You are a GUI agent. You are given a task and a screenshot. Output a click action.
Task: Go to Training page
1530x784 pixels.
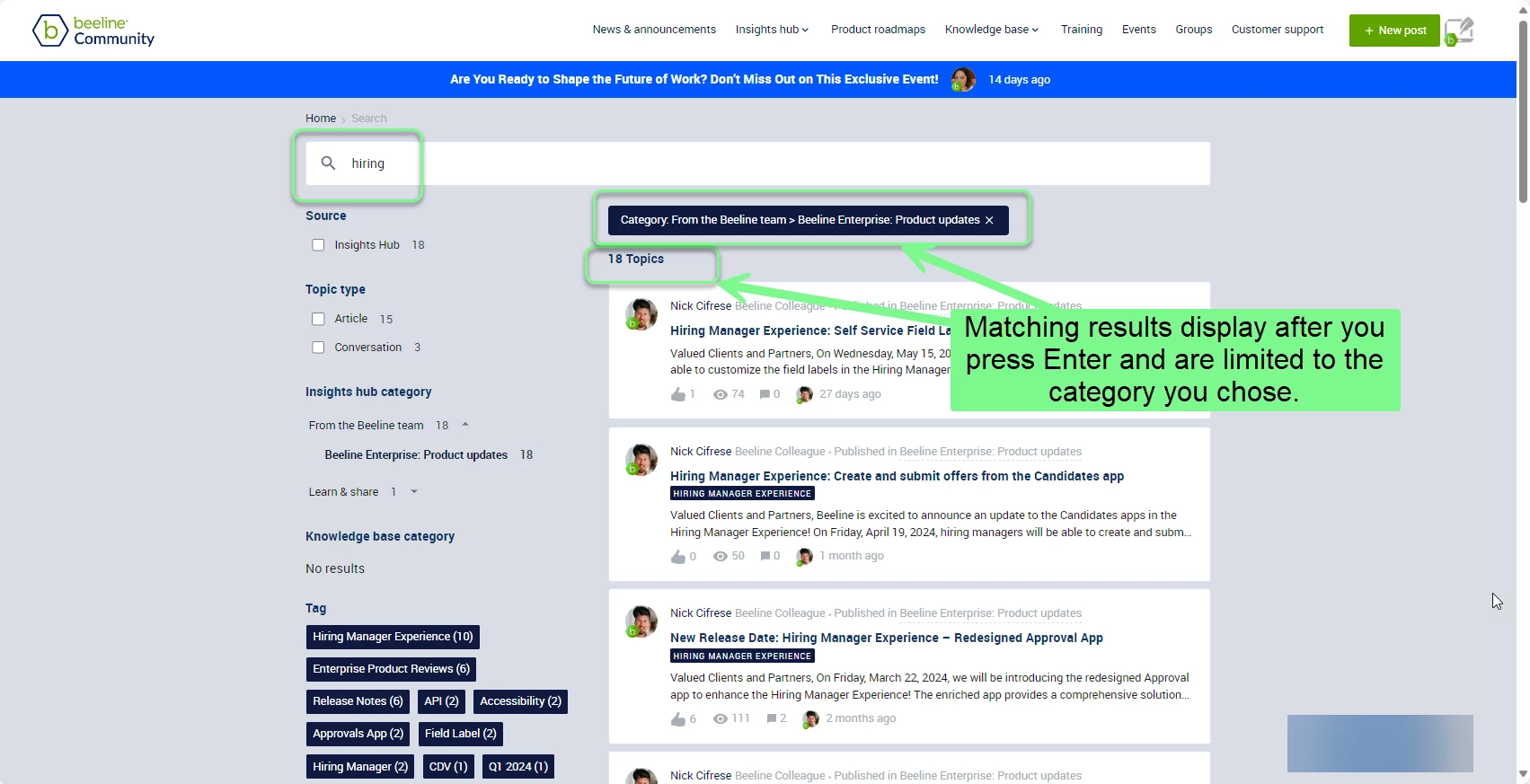(1081, 30)
